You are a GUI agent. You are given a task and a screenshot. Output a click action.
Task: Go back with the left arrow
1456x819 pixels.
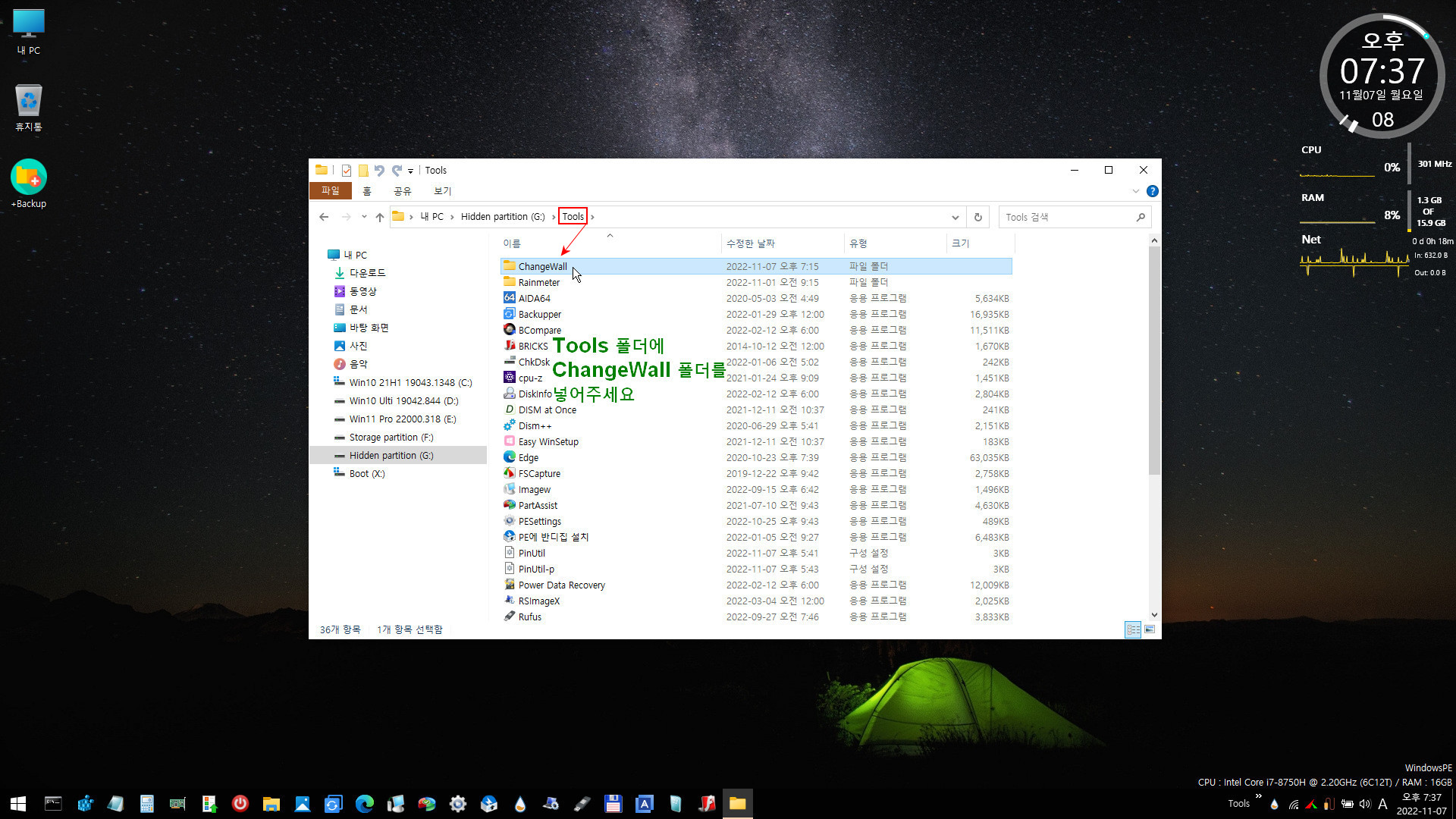[x=324, y=217]
